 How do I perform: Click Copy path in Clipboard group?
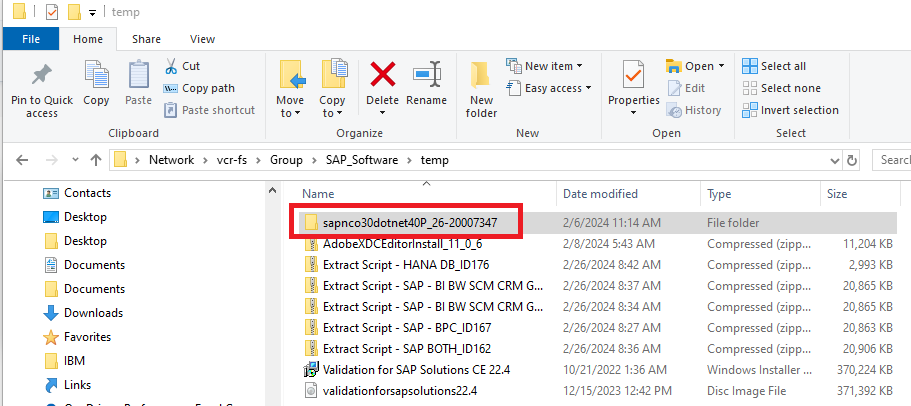(x=199, y=88)
